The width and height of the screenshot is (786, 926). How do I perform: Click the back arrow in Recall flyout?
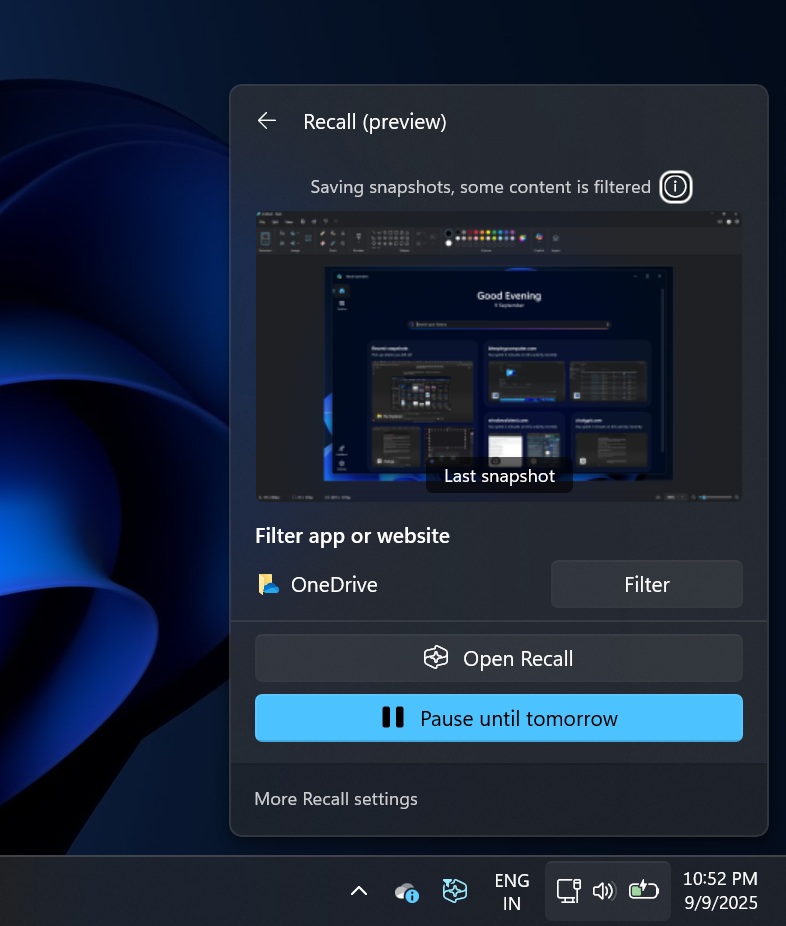[x=266, y=121]
